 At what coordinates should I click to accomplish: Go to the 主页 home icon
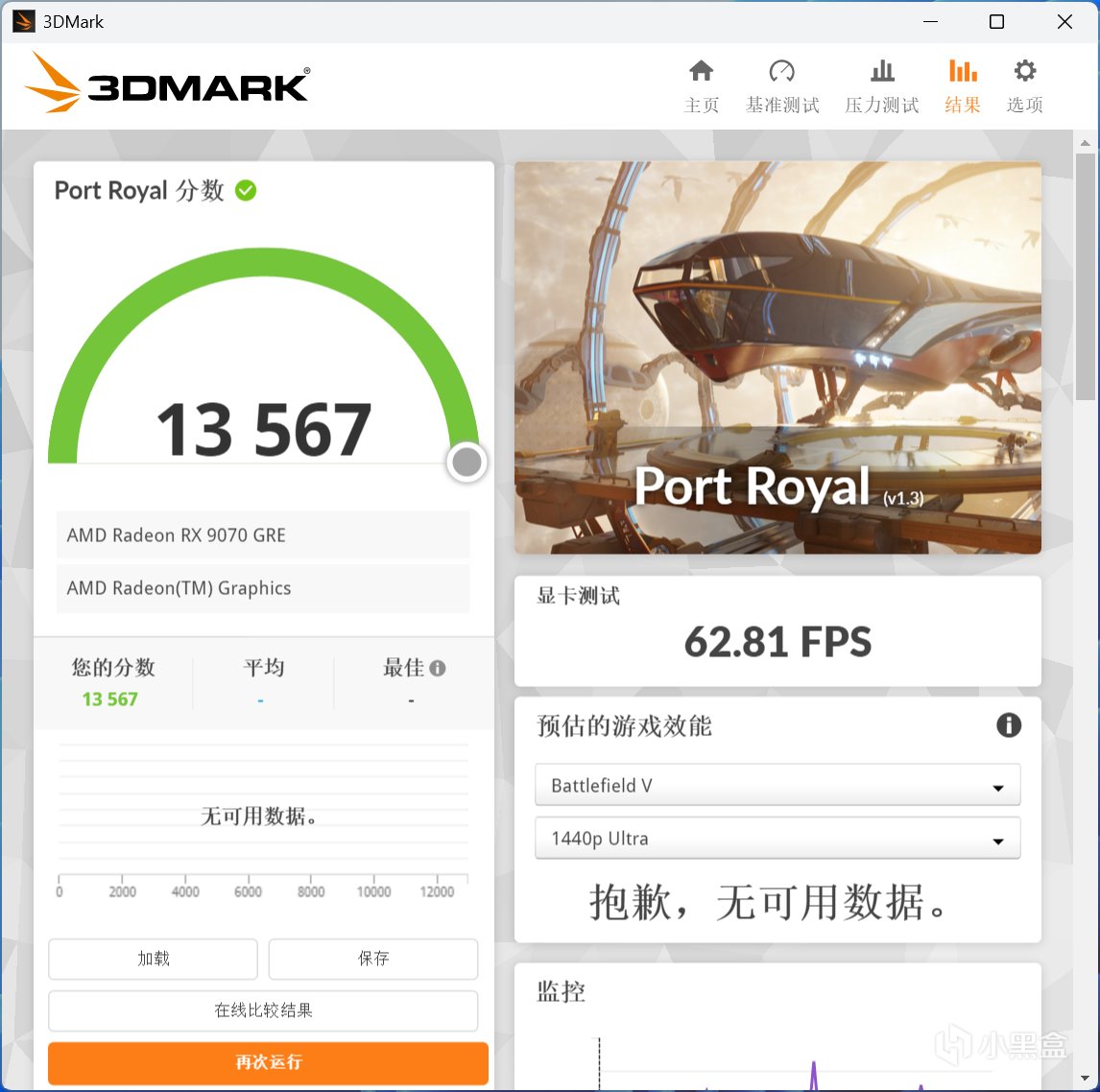coord(701,71)
